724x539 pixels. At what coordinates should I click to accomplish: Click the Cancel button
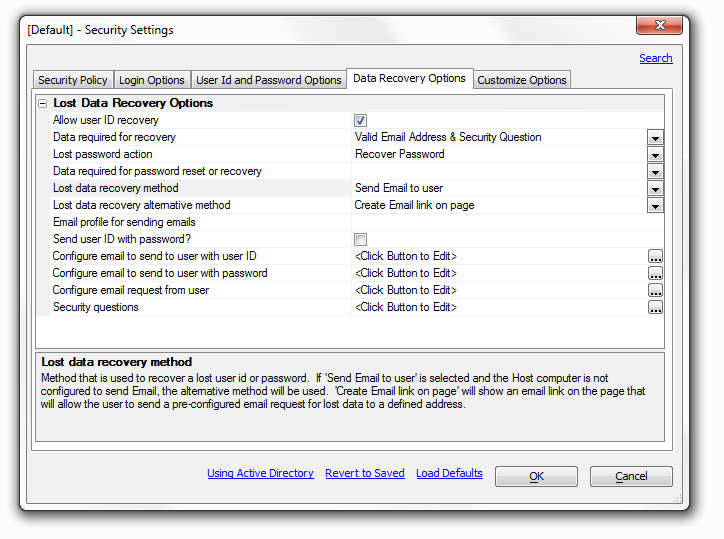point(631,476)
